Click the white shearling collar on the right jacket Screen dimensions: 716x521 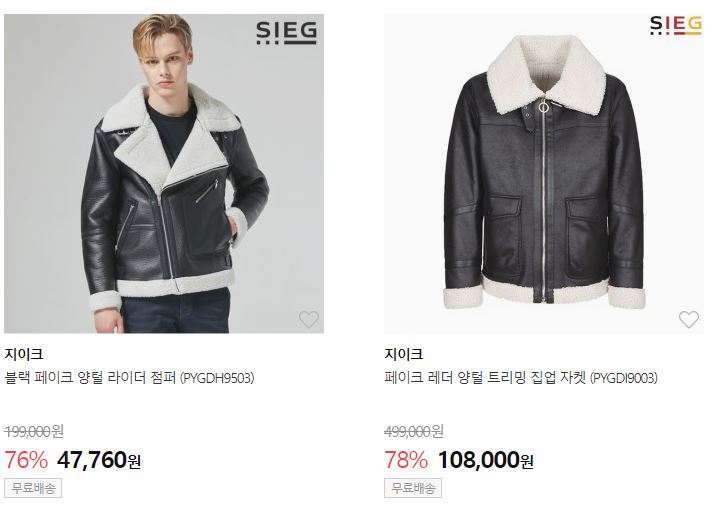(546, 73)
